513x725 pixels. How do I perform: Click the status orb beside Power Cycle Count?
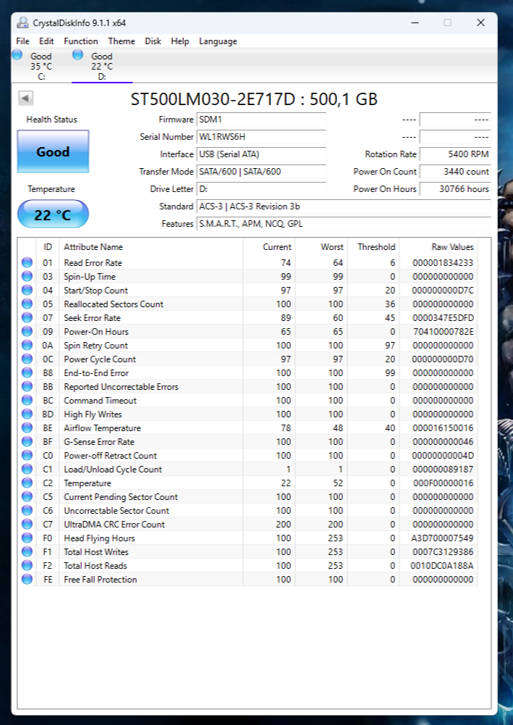[27, 359]
